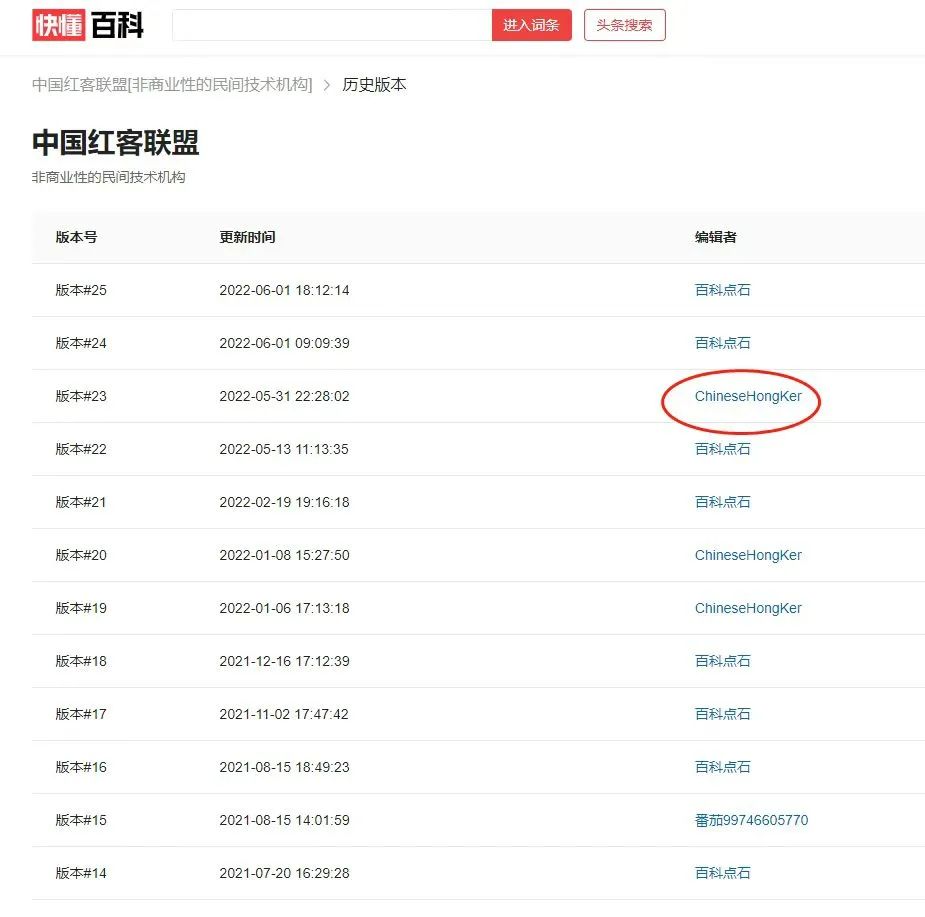Click the 快懂百科 logo
This screenshot has width=925, height=917.
(x=88, y=25)
